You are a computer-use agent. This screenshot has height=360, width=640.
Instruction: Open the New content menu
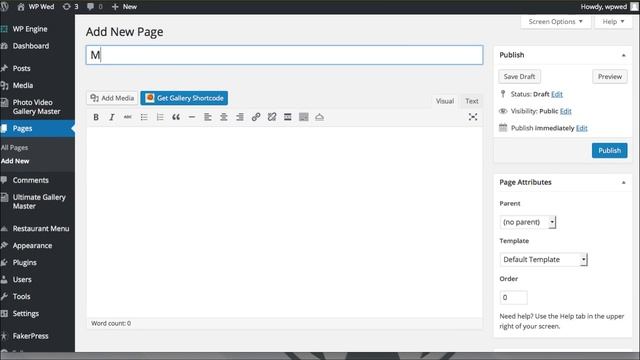124,7
